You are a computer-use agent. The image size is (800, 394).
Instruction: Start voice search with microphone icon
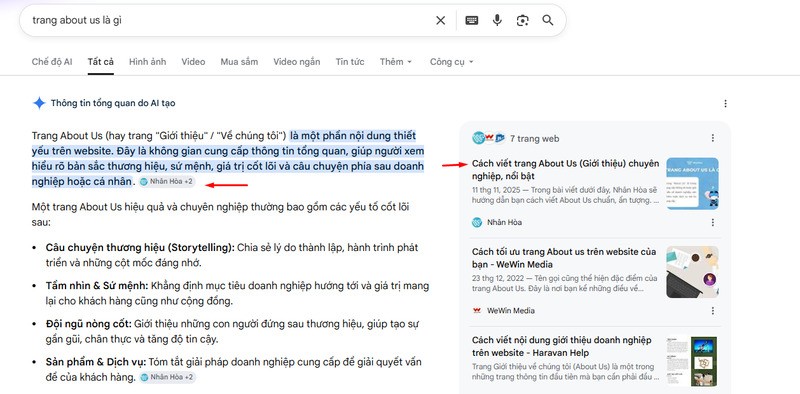[497, 20]
